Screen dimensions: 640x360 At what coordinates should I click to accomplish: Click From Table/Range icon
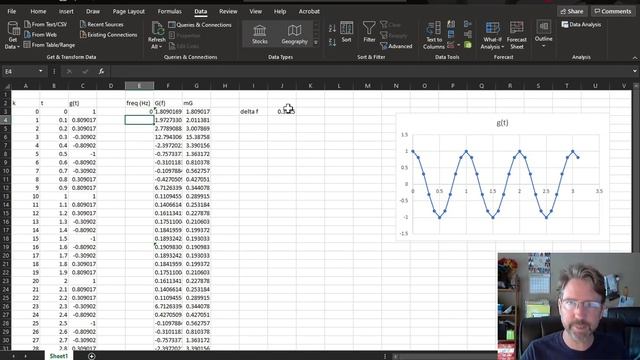coord(27,45)
